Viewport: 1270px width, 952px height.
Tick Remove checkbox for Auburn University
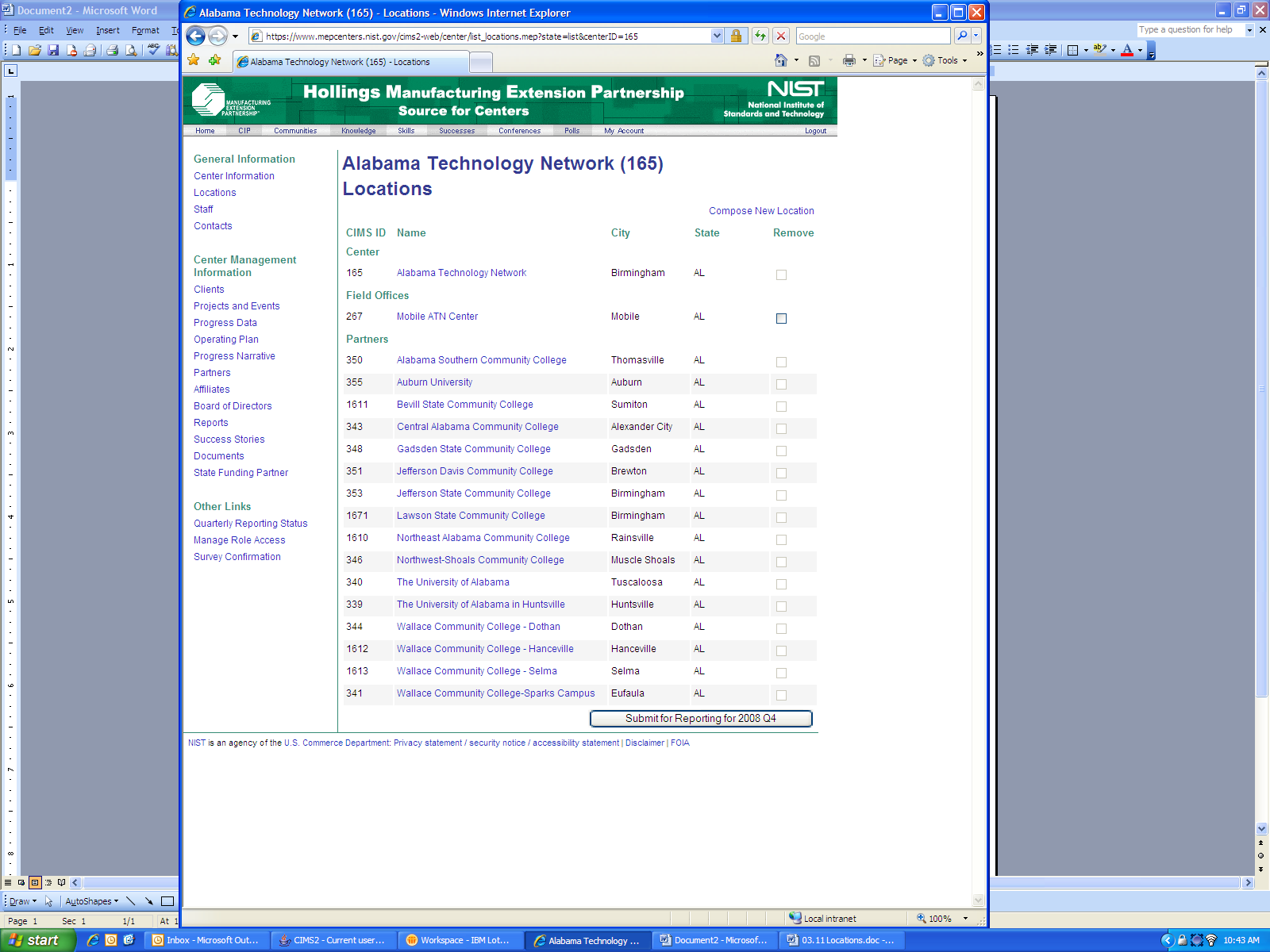[x=781, y=384]
